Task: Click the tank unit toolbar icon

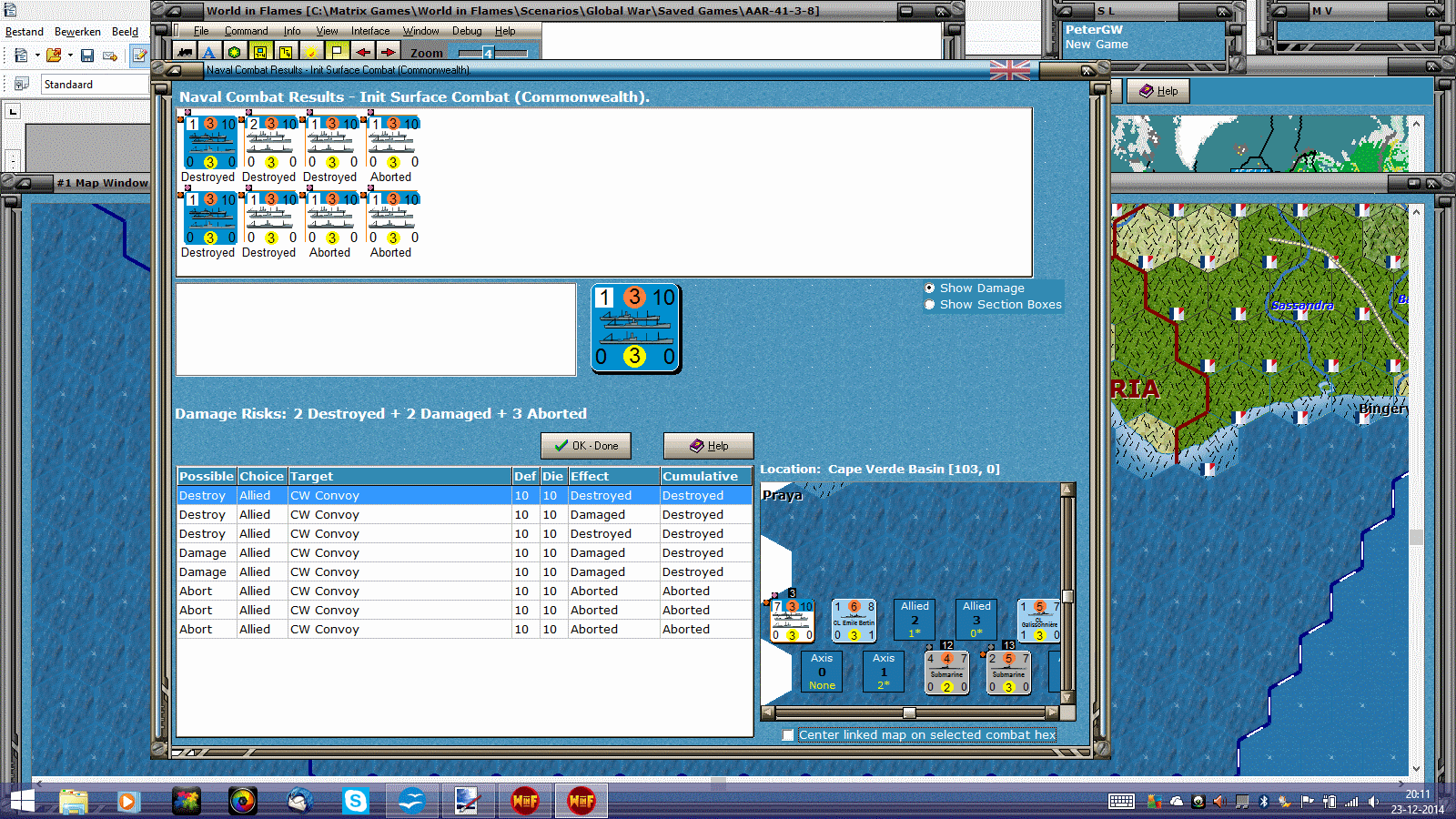Action: tap(186, 53)
